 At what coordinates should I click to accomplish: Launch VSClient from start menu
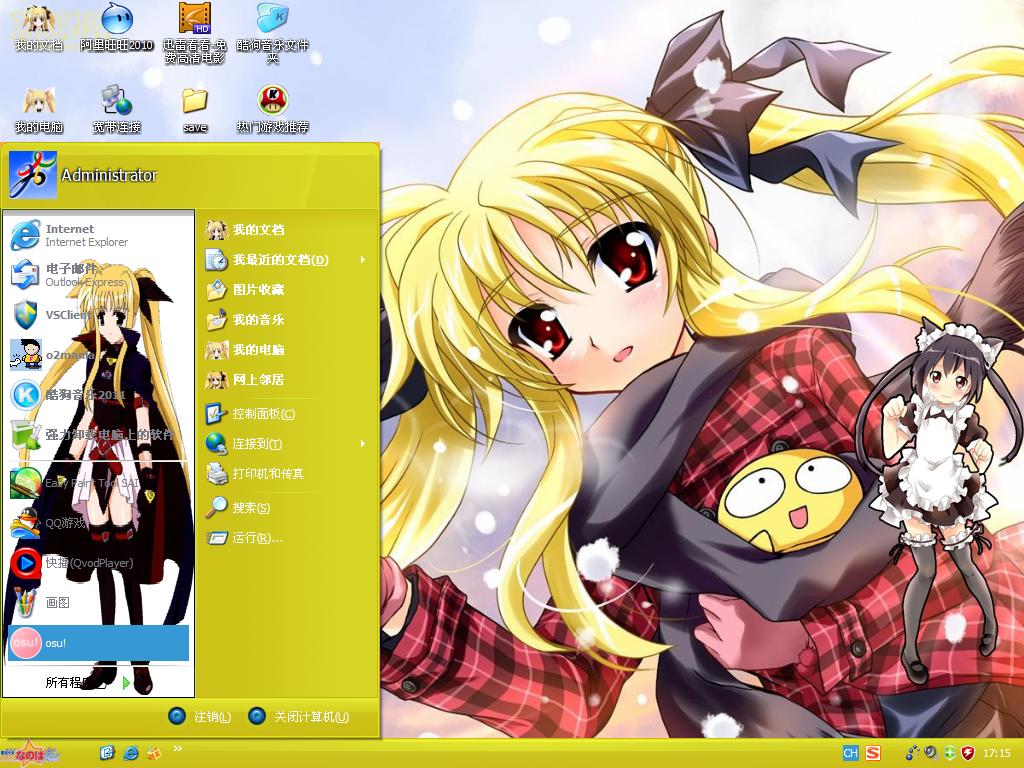coord(98,315)
